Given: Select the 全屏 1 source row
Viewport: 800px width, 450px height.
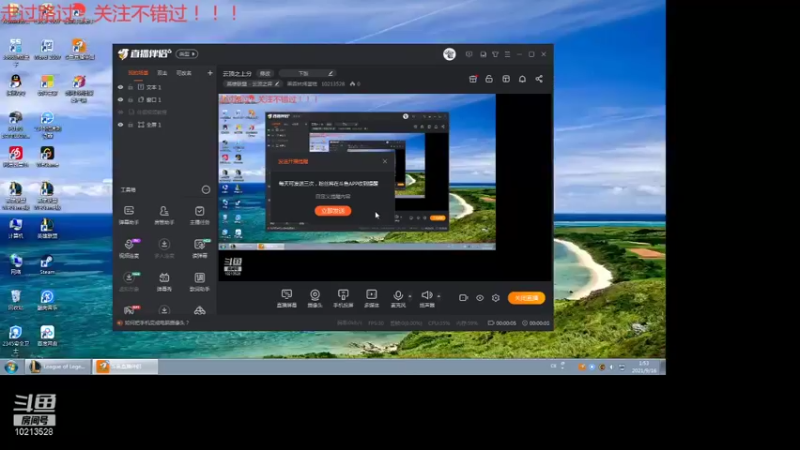Looking at the screenshot, I should tap(165, 124).
